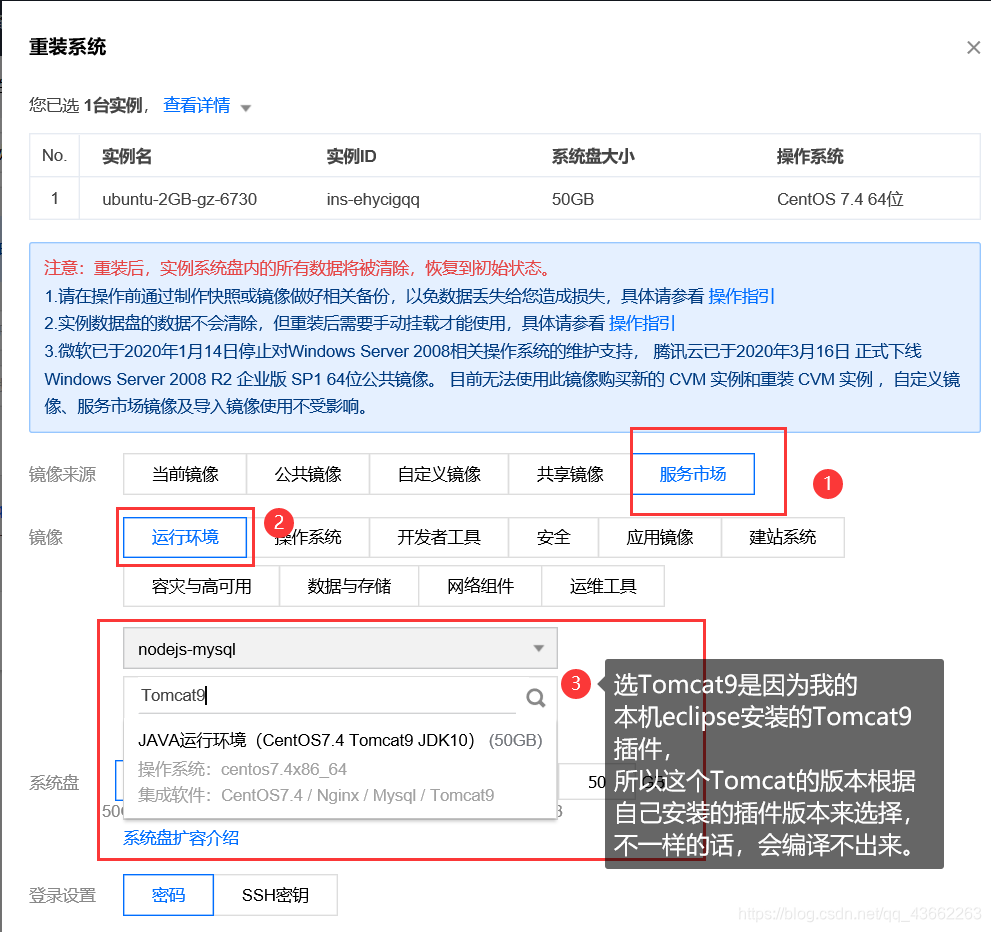Click instance name ubuntu-2GB-gz-6730
The image size is (991, 932).
(x=179, y=199)
